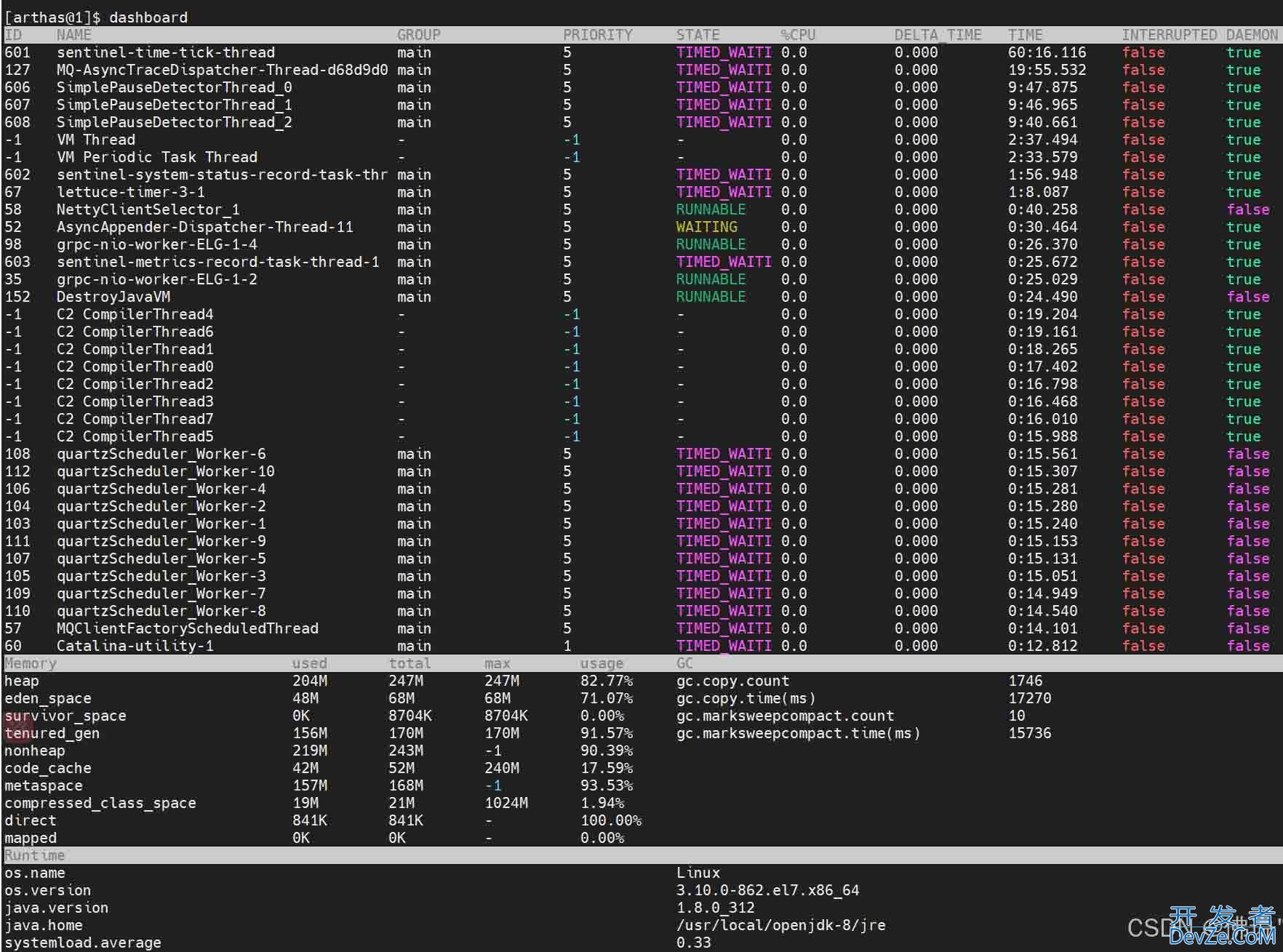1283x952 pixels.
Task: Click os.version value '3.10.0-862.el7.x86_64'
Action: pos(768,890)
